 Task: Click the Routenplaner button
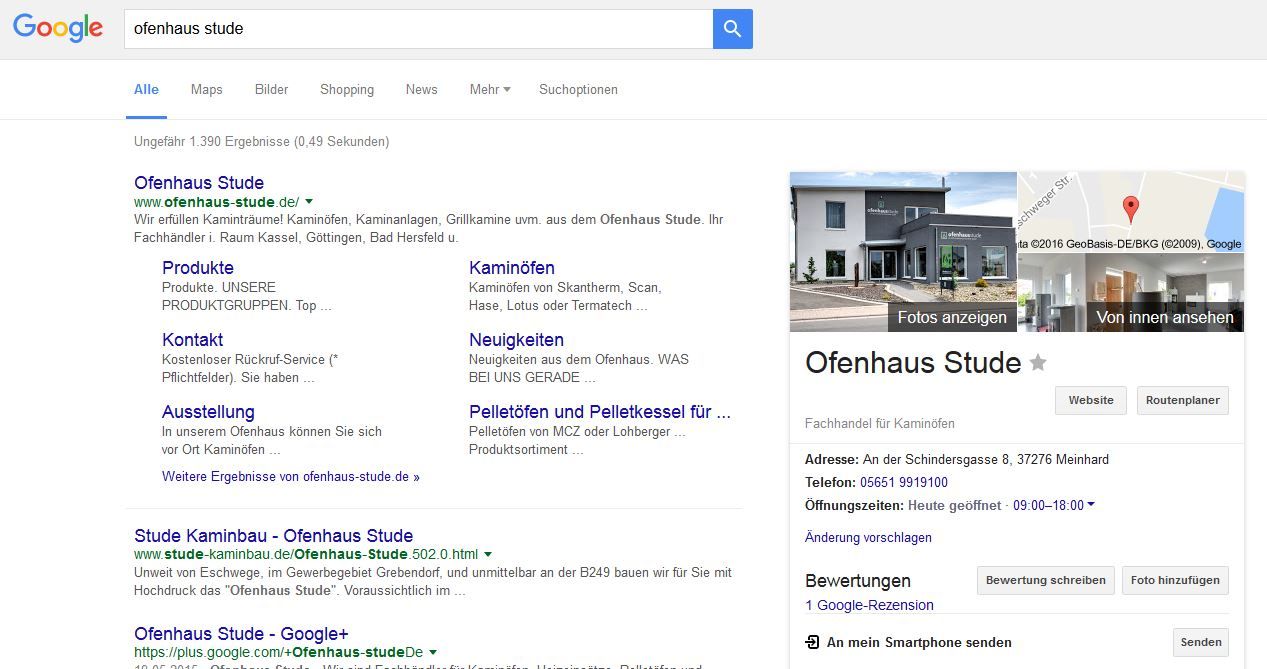click(1183, 400)
